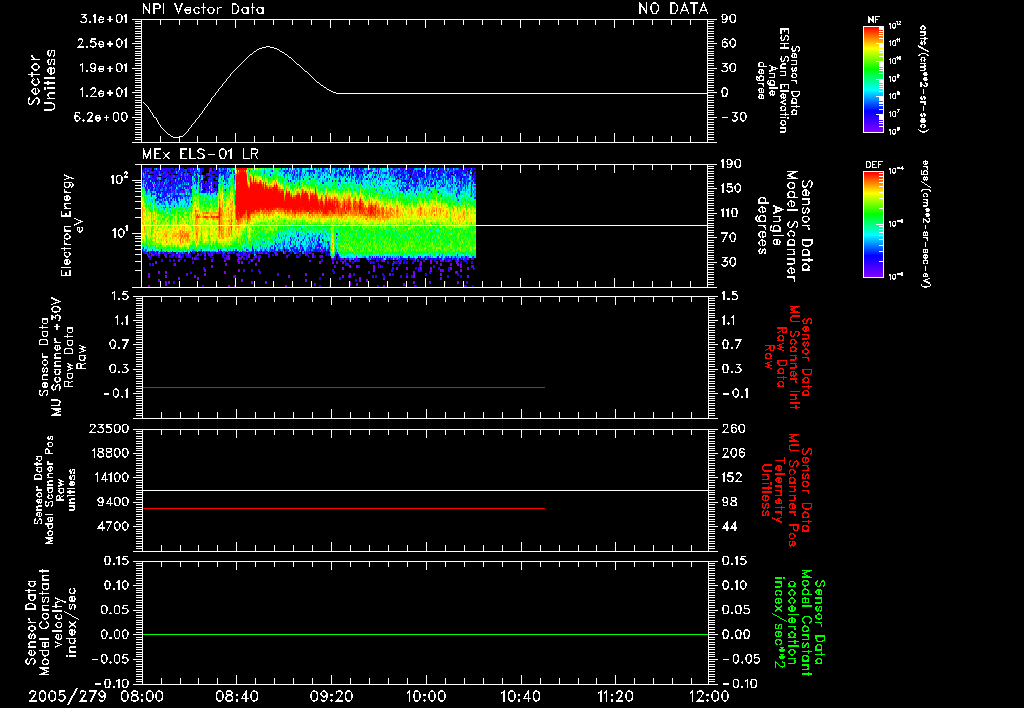Click the red high-flux region of ELS spectrogram
1024x708 pixels.
point(274,196)
